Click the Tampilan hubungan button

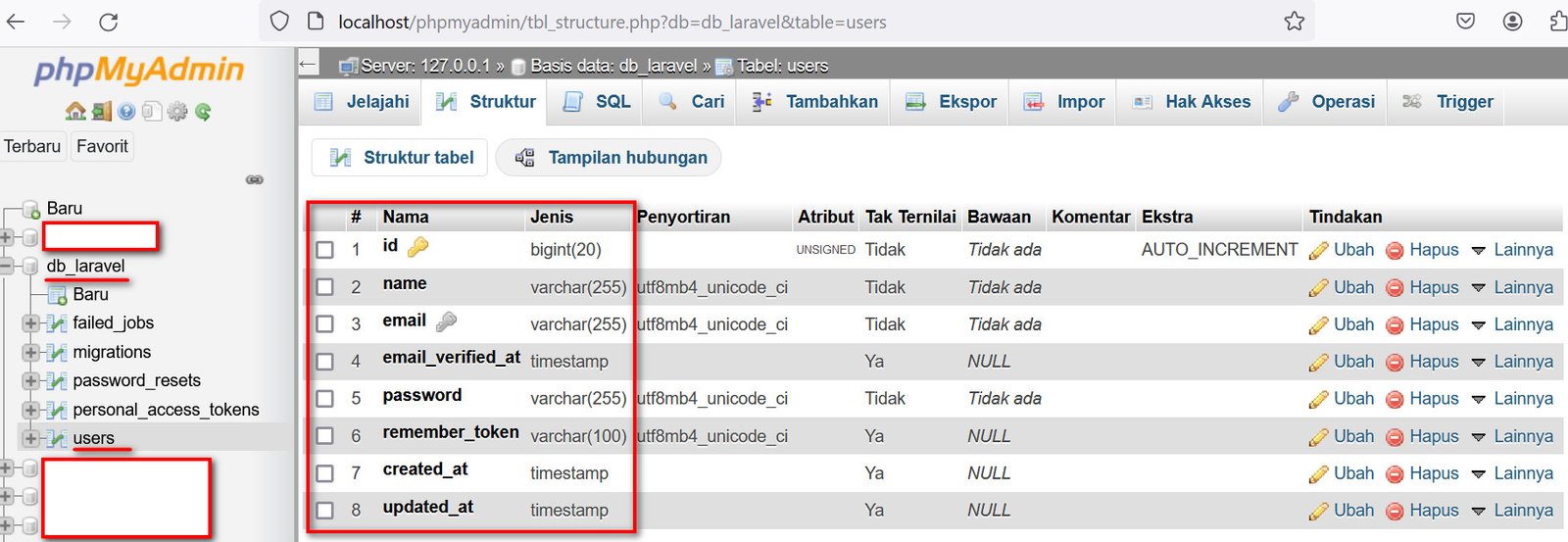[609, 158]
